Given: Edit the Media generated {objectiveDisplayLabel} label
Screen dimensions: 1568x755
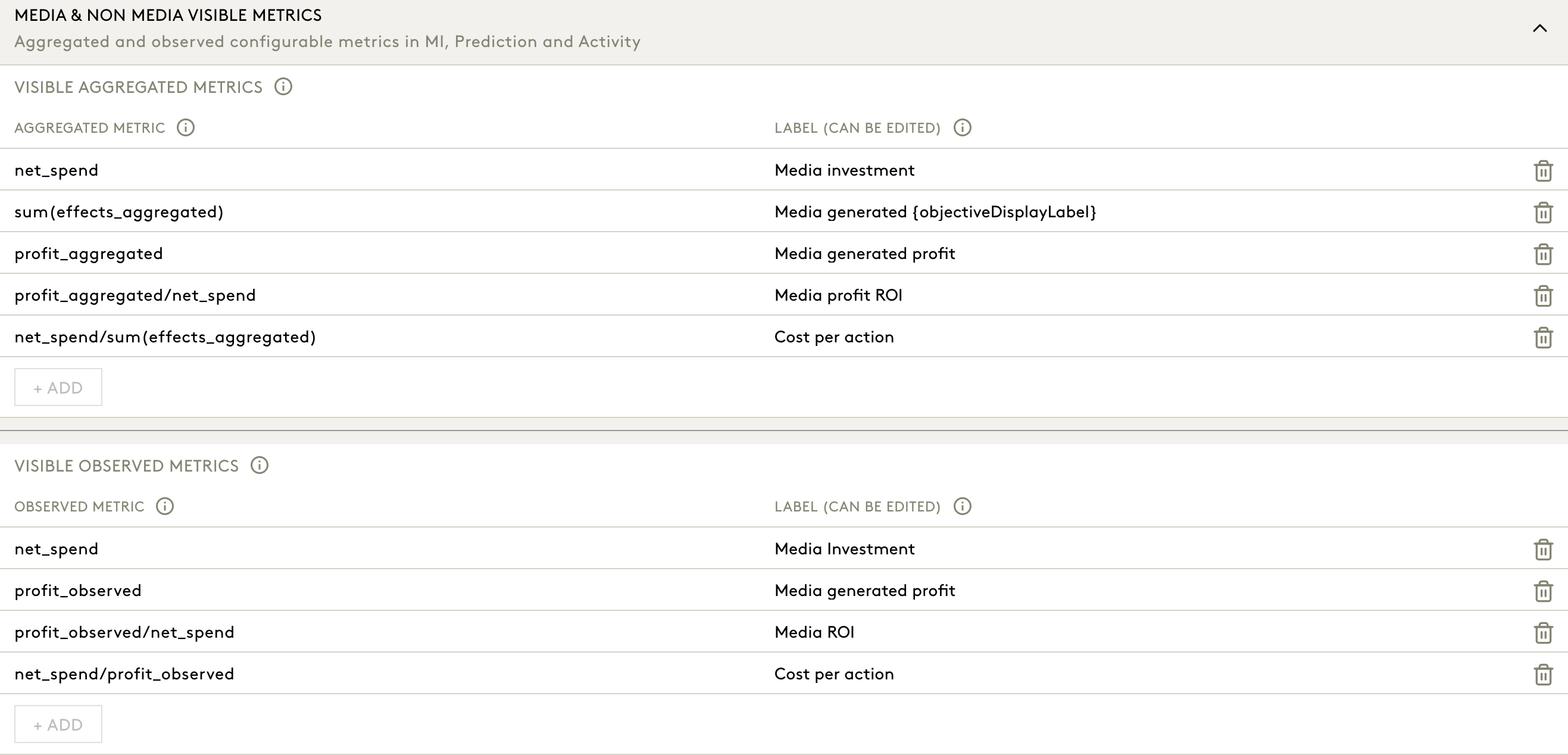Looking at the screenshot, I should 935,212.
